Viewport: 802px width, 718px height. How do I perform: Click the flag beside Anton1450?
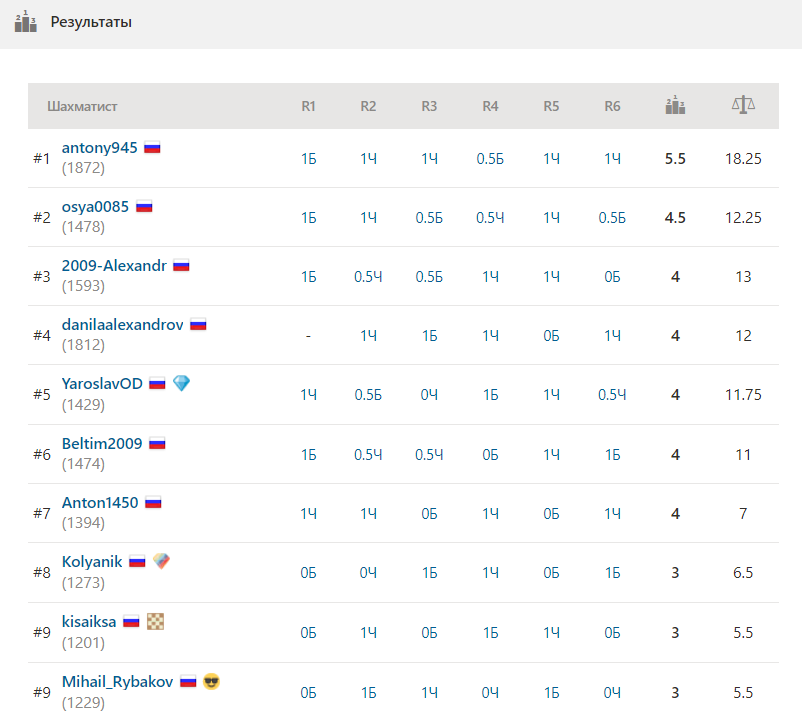tap(153, 503)
